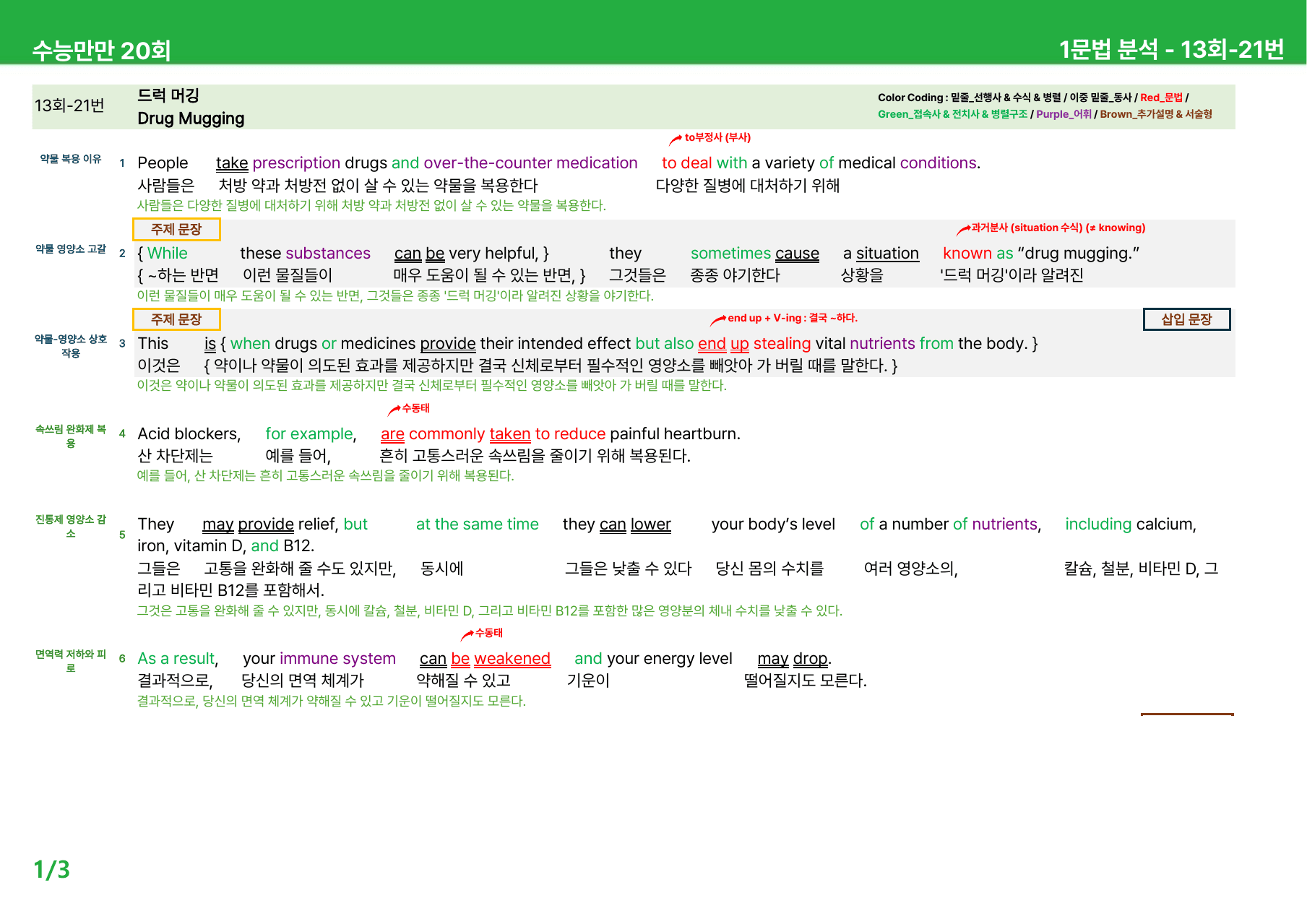Click the red phrase 'to reduce'
Screen dimensions: 1307x924
570,434
